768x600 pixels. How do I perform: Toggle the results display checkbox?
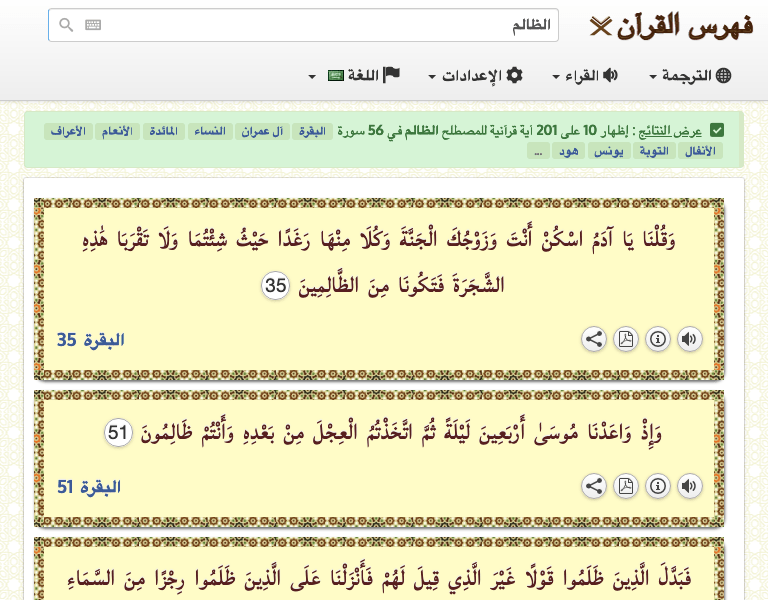pyautogui.click(x=717, y=131)
